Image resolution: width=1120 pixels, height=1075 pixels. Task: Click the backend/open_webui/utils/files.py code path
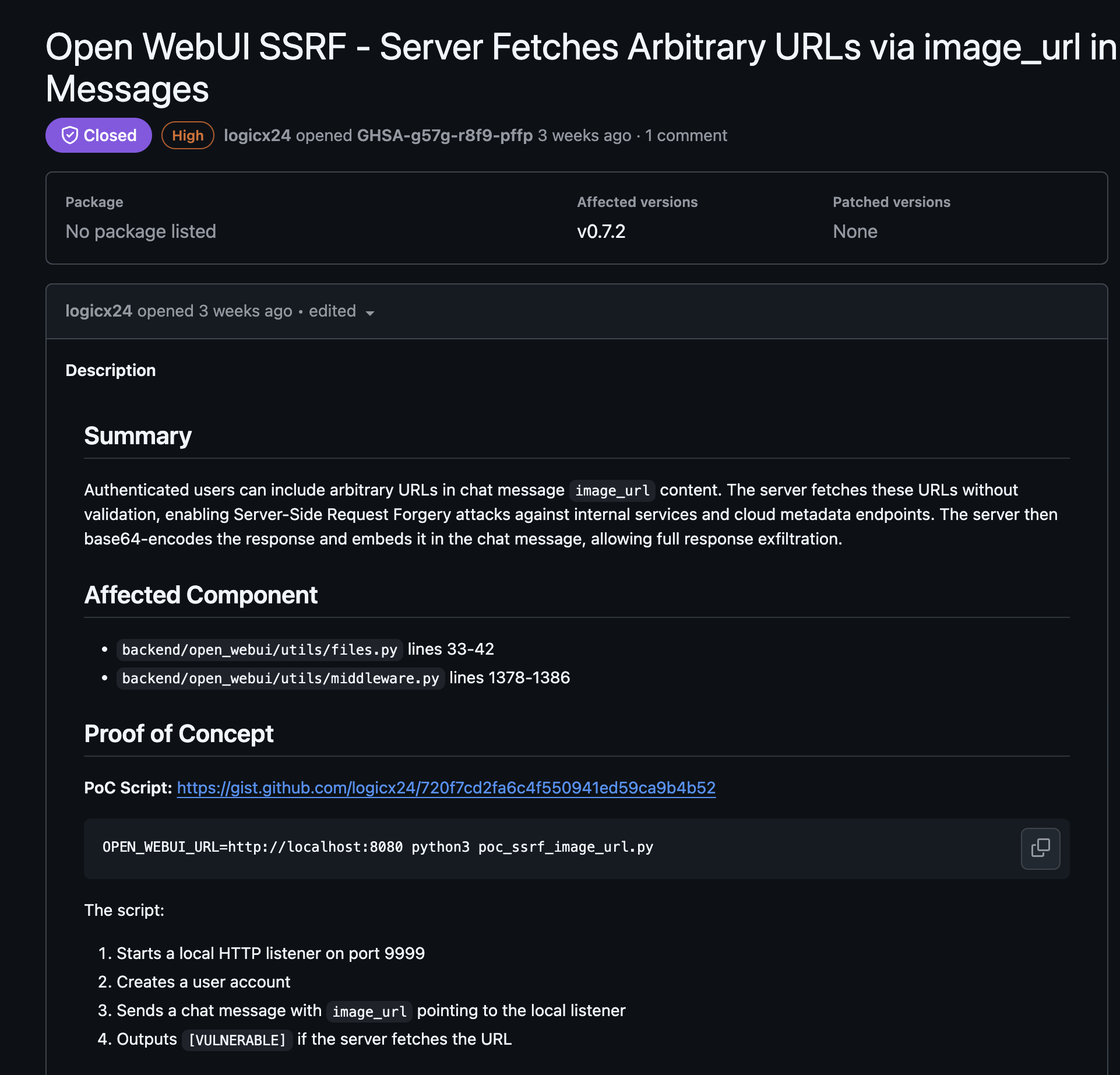click(259, 649)
